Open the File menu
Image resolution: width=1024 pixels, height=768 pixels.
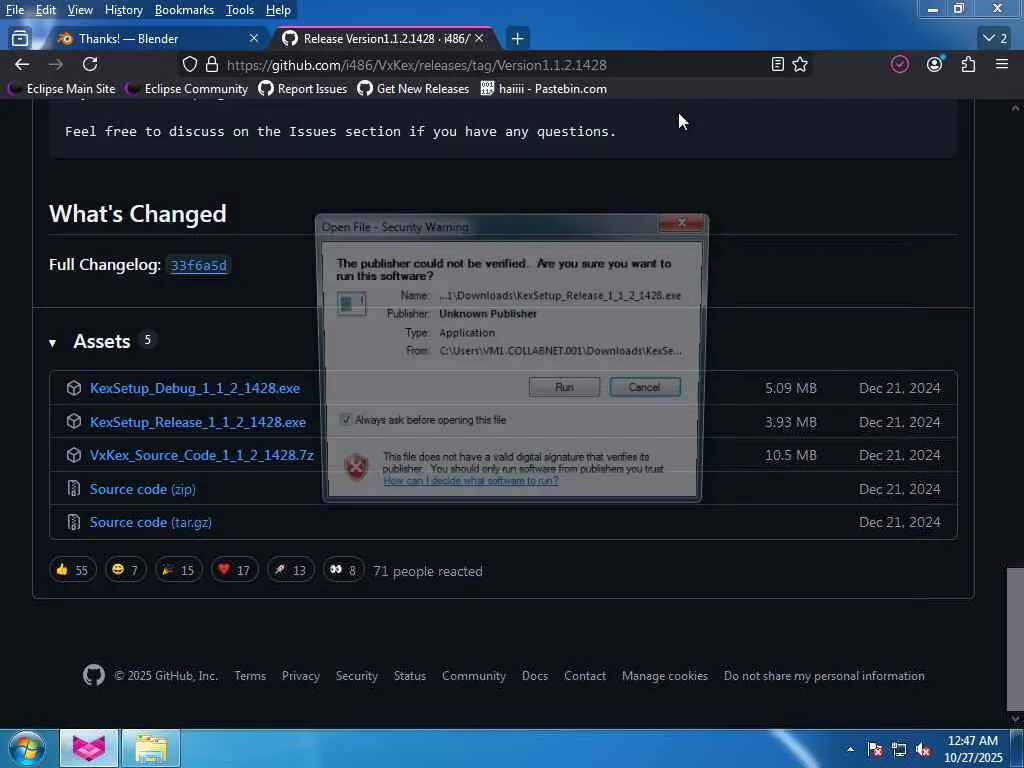[x=14, y=10]
